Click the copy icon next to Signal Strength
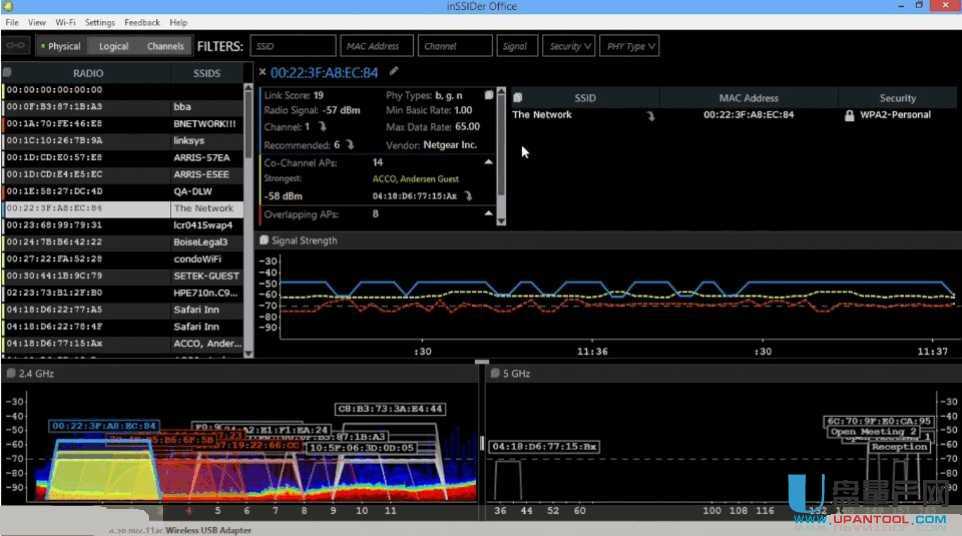This screenshot has height=536, width=962. [x=264, y=241]
